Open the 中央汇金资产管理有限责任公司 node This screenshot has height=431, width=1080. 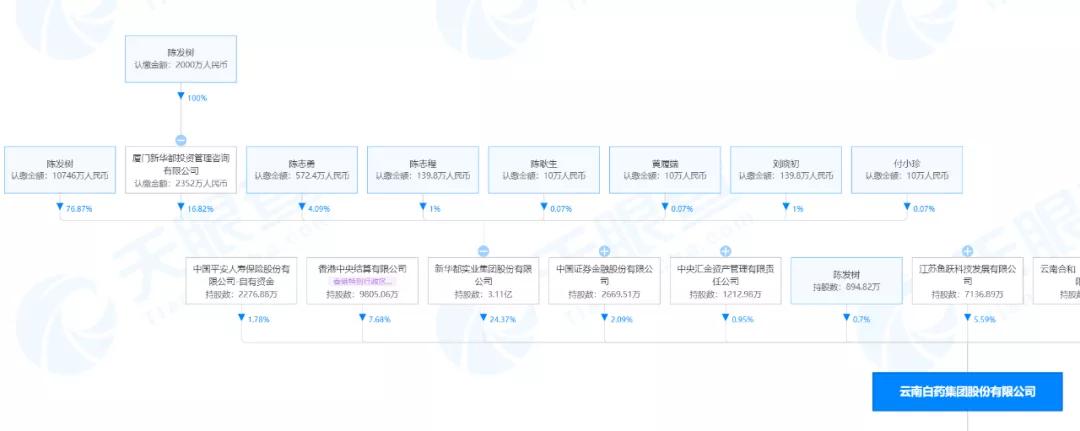pyautogui.click(x=725, y=280)
